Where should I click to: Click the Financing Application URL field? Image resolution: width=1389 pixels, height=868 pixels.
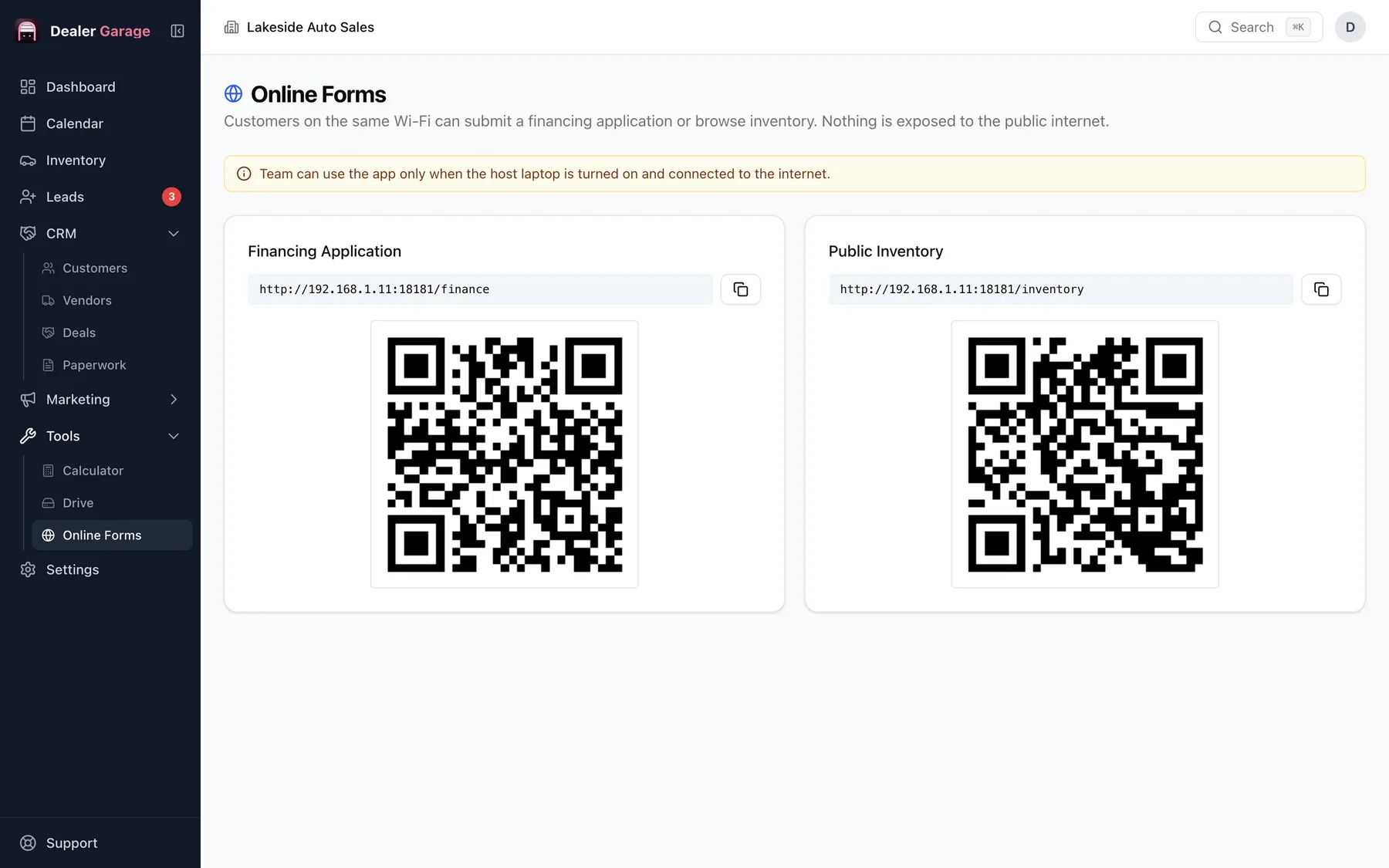point(480,289)
